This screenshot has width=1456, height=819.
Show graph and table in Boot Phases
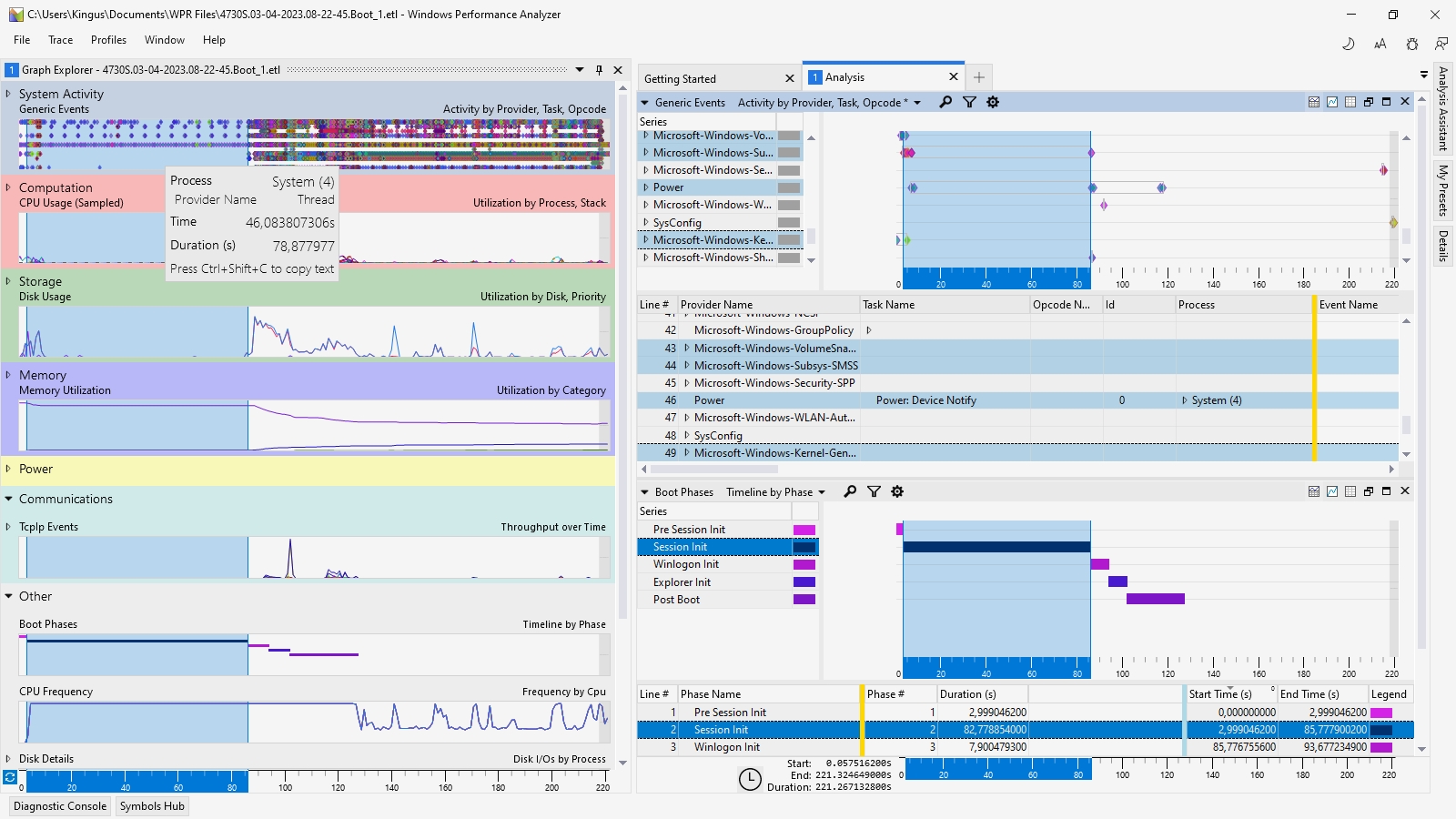pyautogui.click(x=1314, y=491)
